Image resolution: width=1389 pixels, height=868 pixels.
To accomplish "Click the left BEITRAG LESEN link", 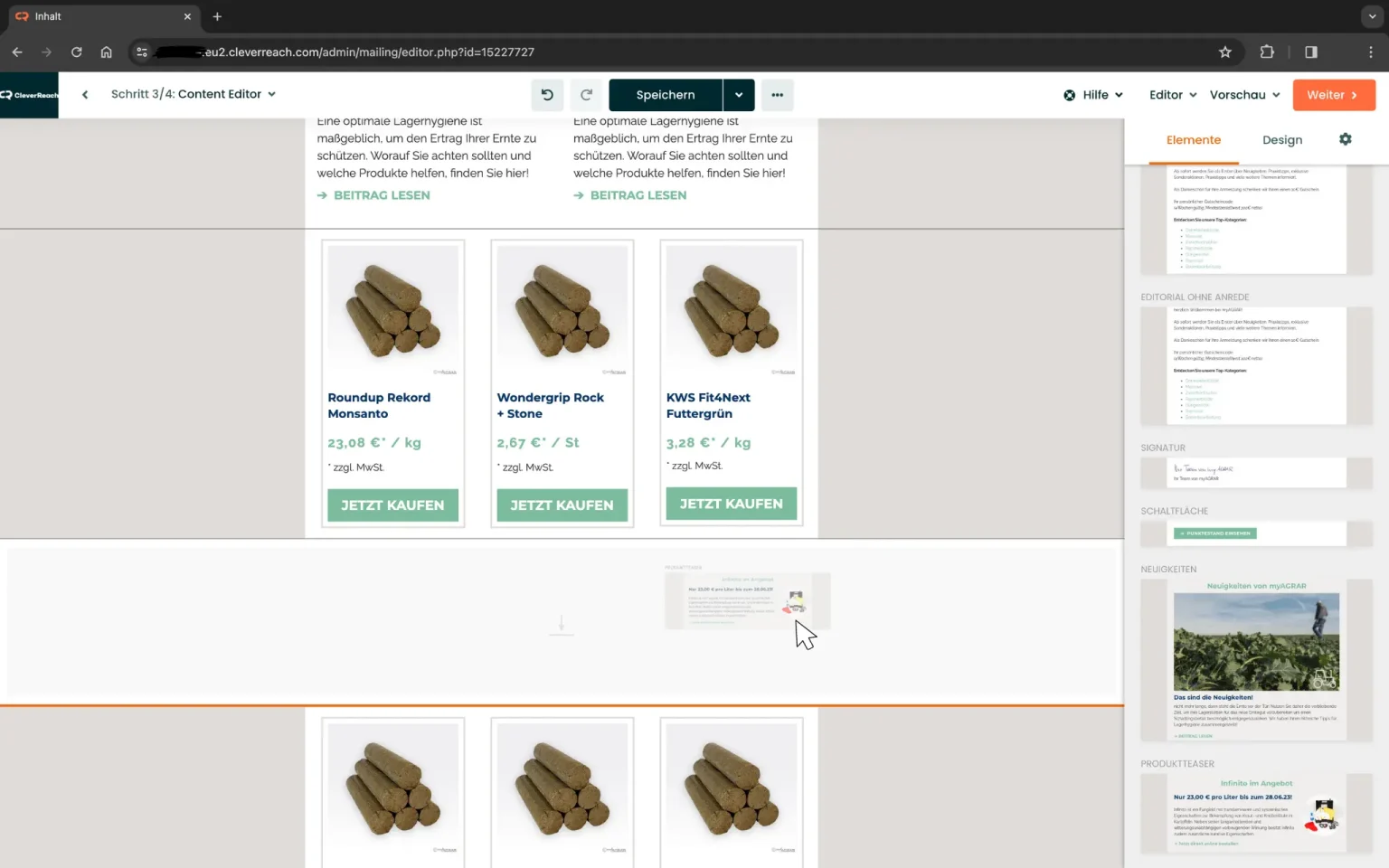I will tap(373, 195).
